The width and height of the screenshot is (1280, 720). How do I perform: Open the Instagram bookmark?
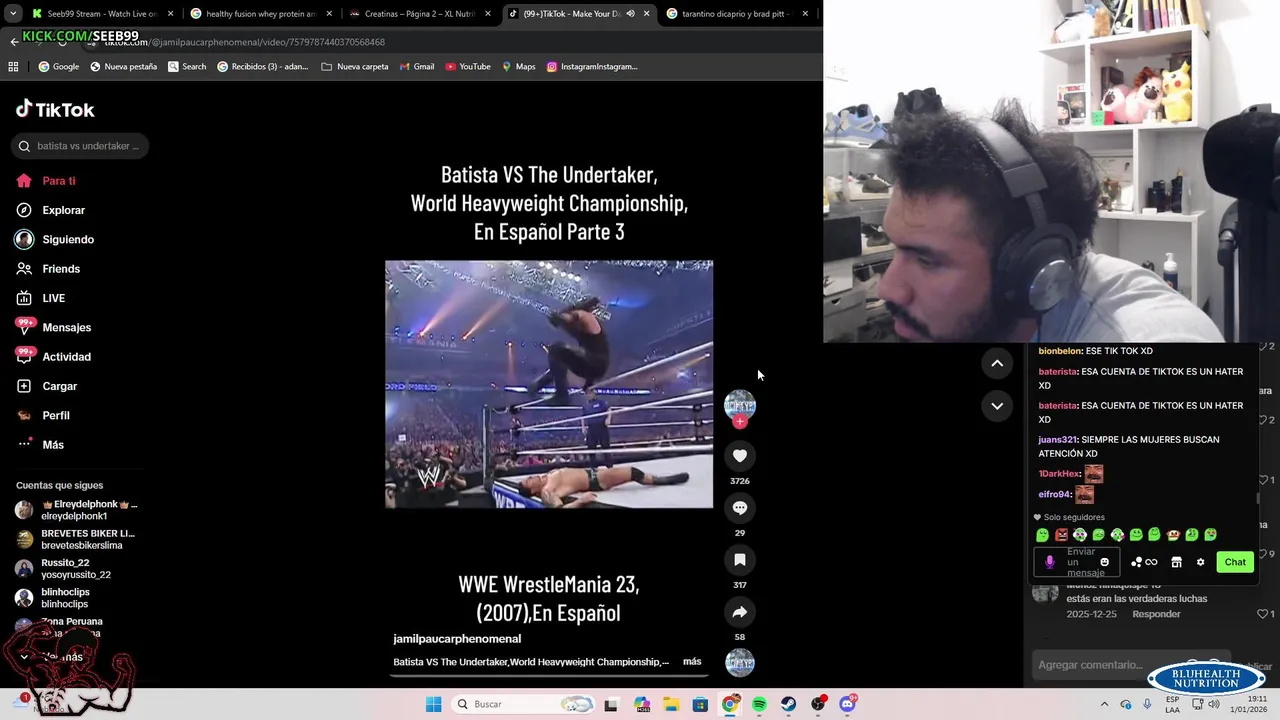click(592, 67)
